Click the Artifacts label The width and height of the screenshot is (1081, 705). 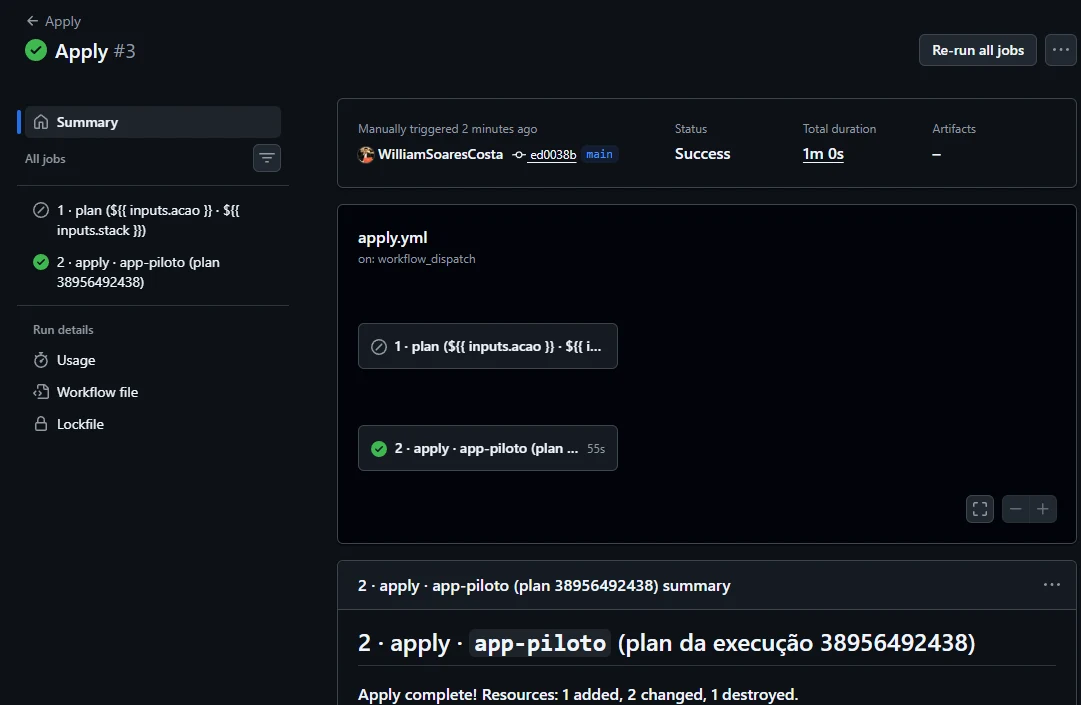click(x=953, y=129)
